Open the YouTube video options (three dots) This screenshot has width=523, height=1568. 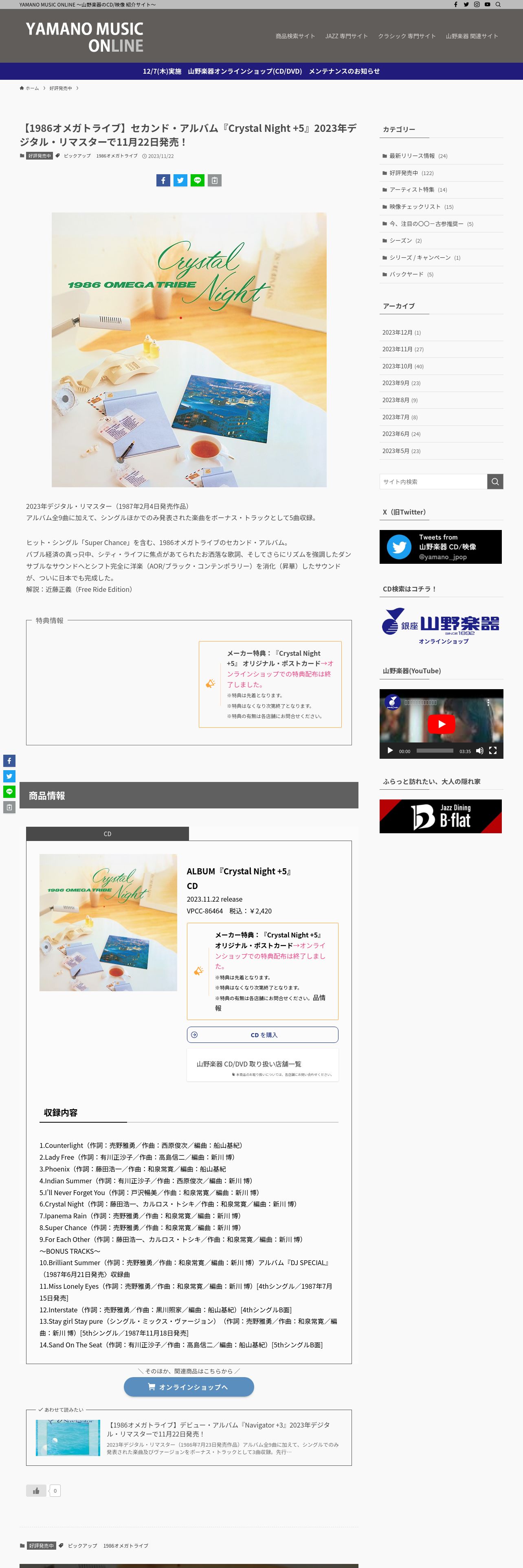[488, 703]
